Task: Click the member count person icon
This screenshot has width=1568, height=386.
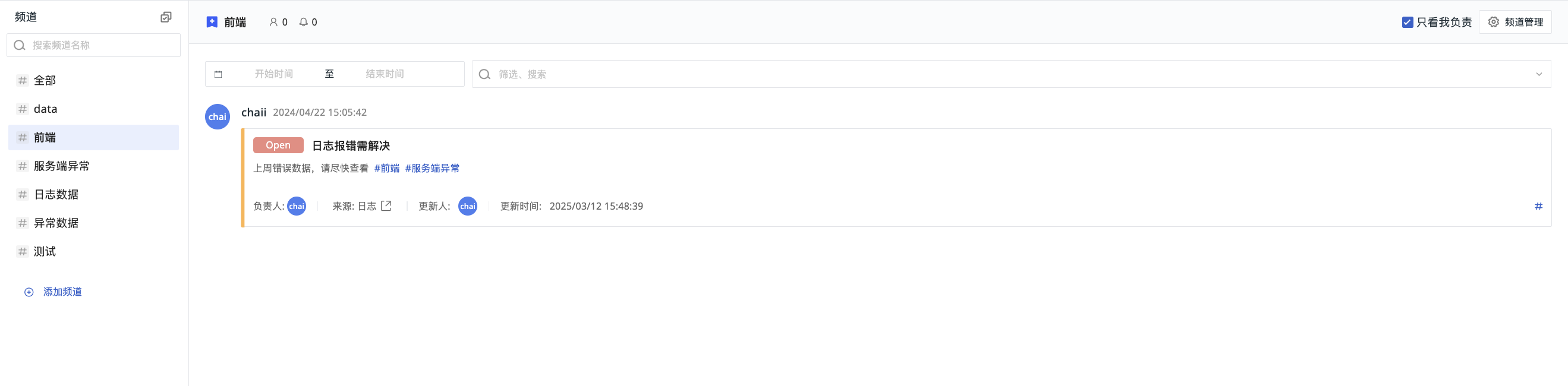Action: click(x=273, y=22)
